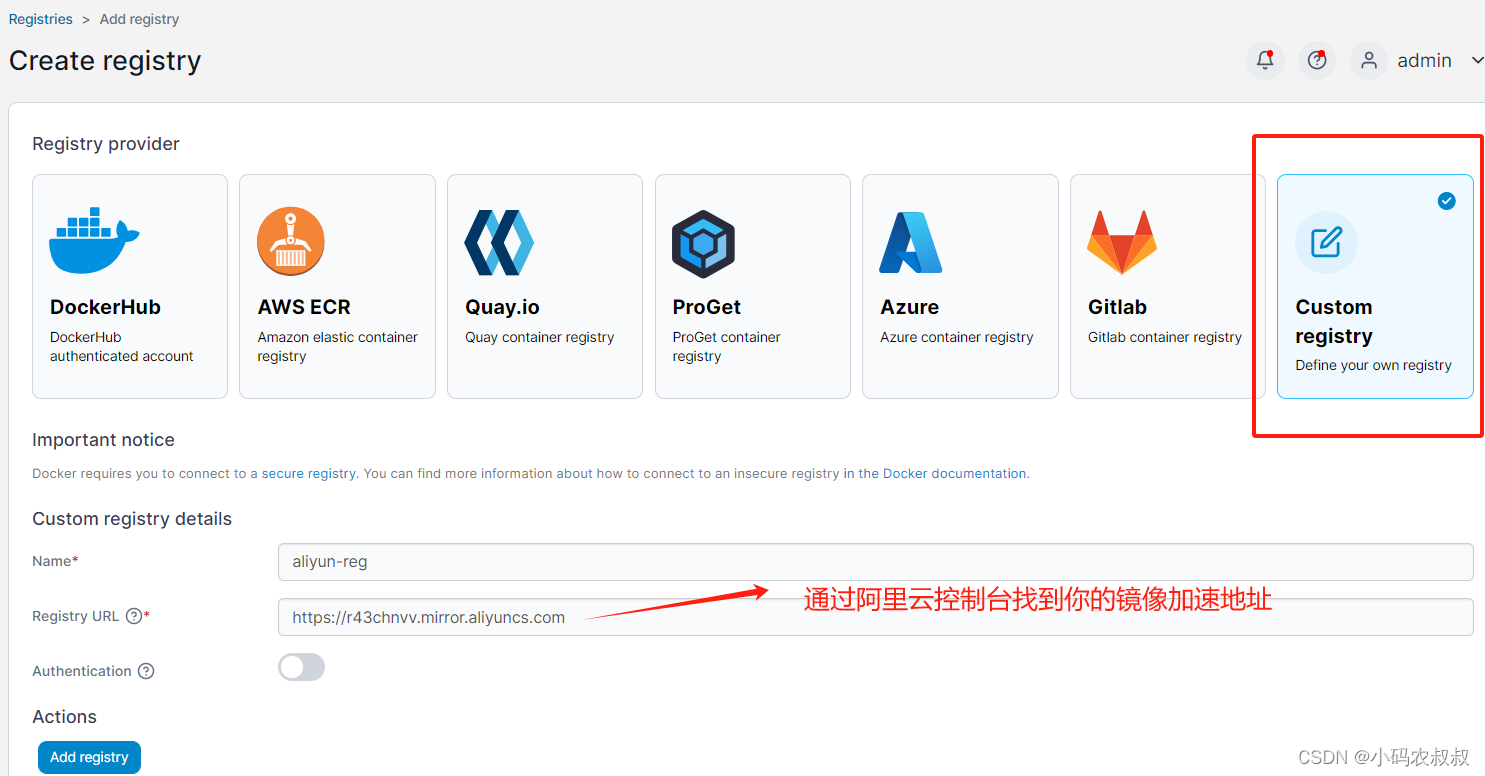Select the DockerHub provider title

coord(105,307)
